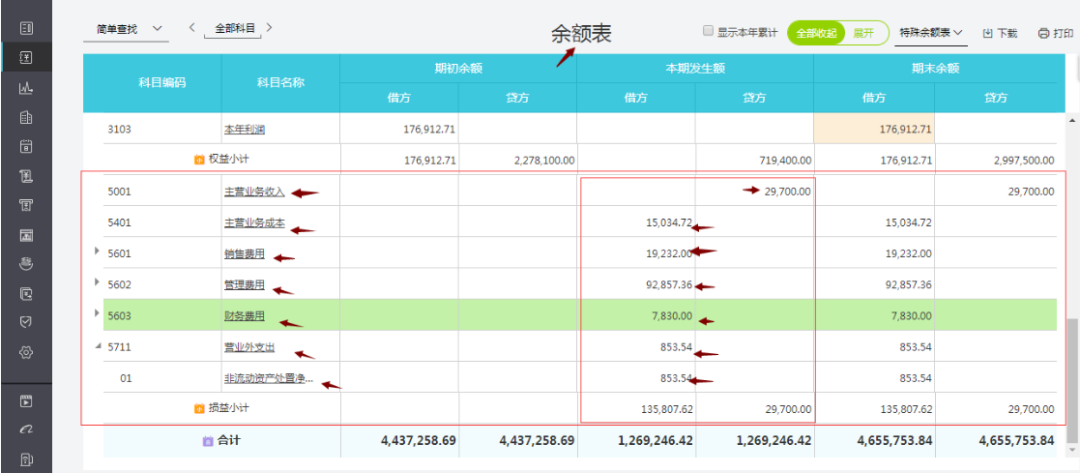
Task: Tick the 显示本年累计 checkbox
Action: click(x=707, y=31)
